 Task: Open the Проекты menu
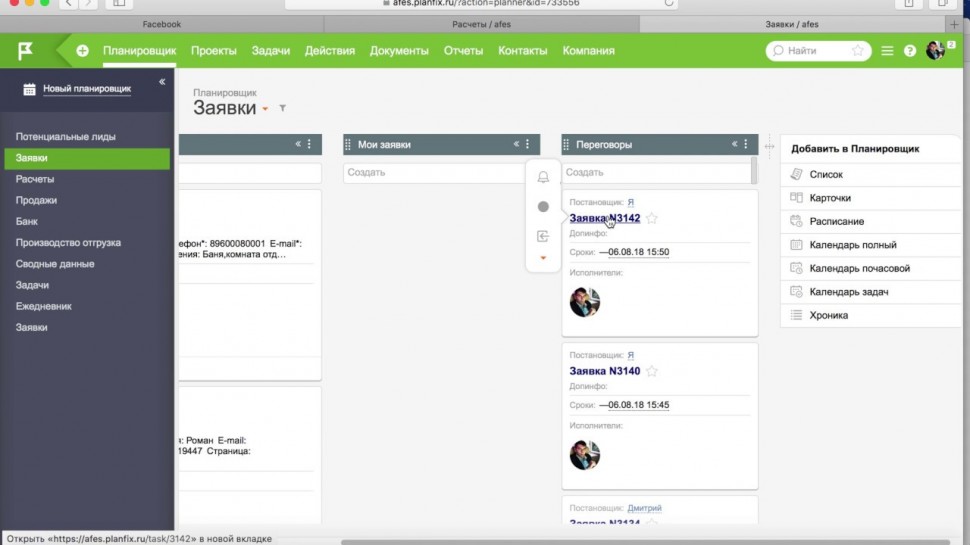[x=213, y=51]
